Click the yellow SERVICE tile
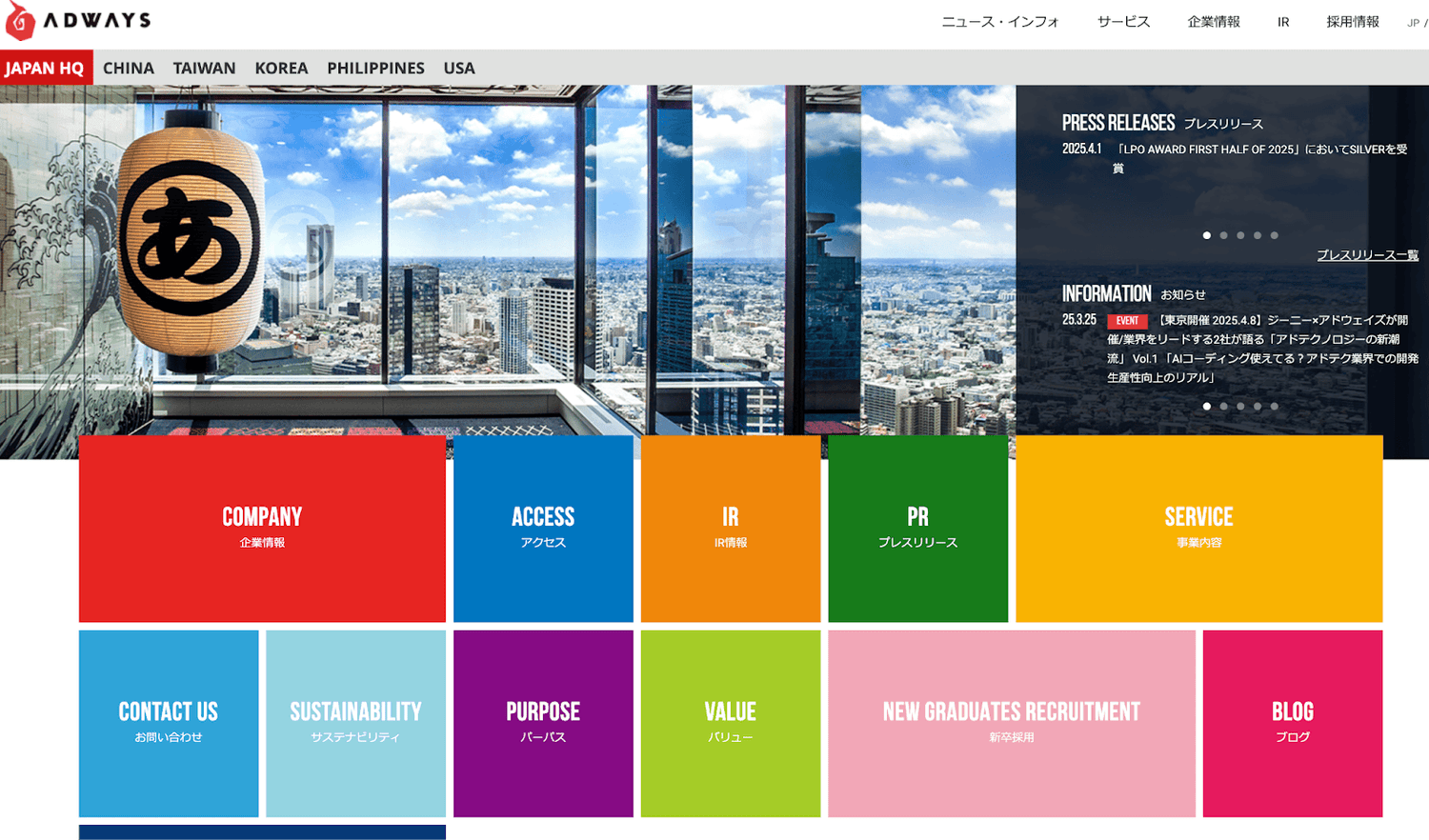This screenshot has width=1429, height=840. click(x=1198, y=529)
